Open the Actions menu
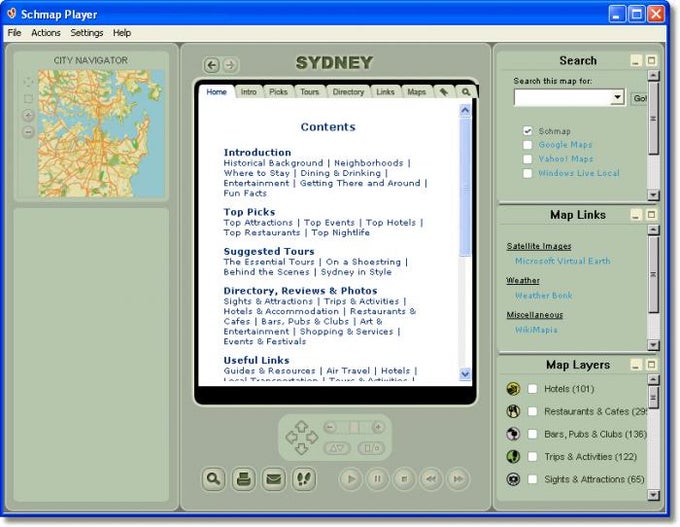Viewport: 680px width, 527px height. point(46,33)
